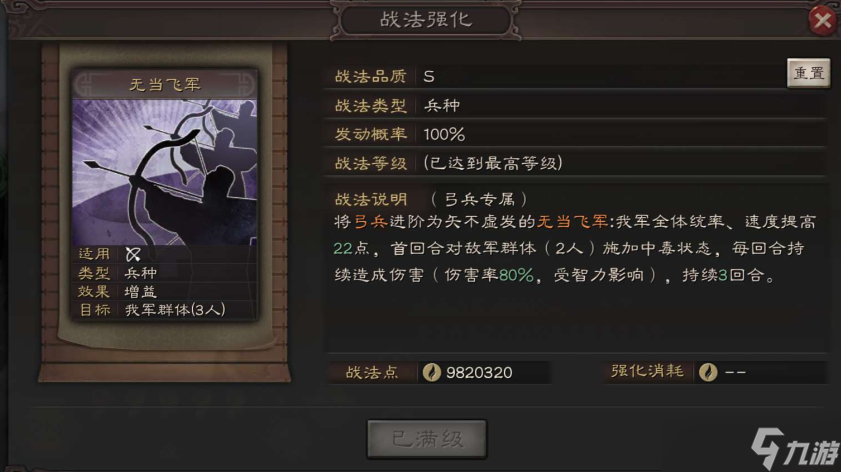Screen dimensions: 841x472
Task: Click the 重置 reset button
Action: point(808,73)
